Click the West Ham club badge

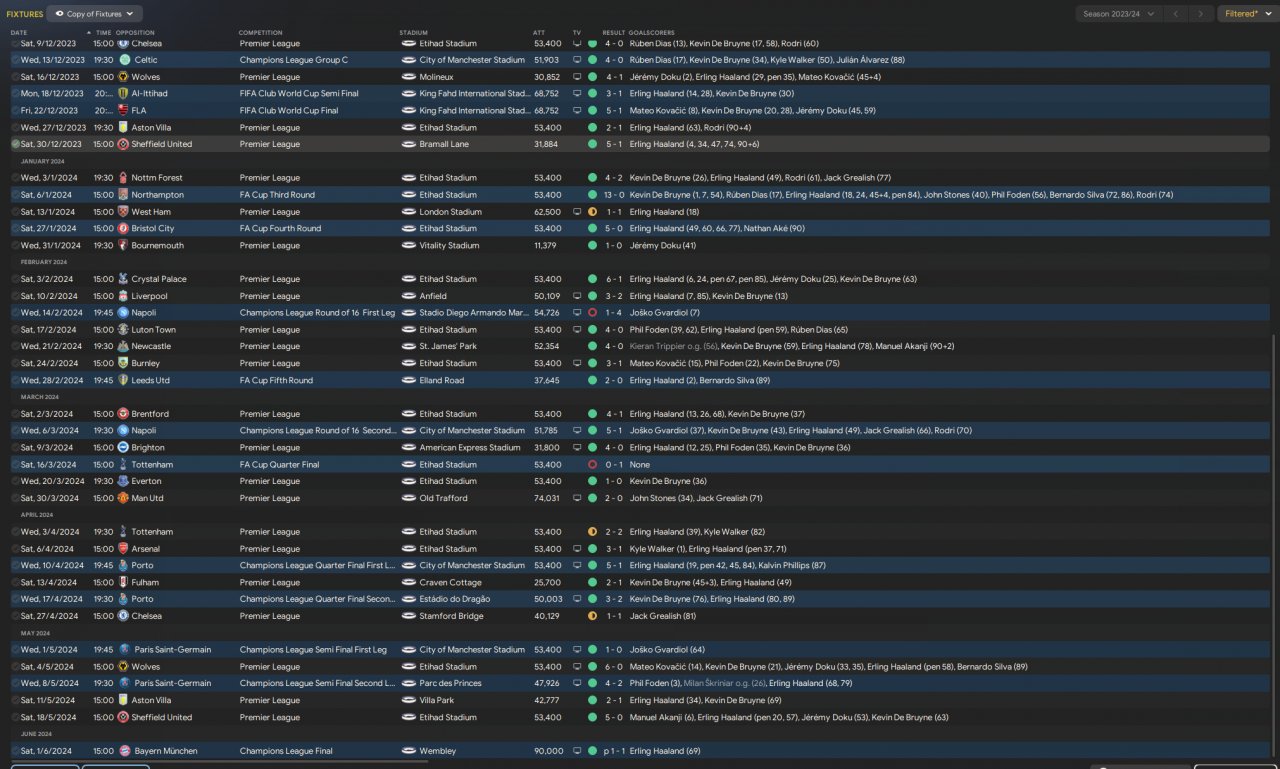pyautogui.click(x=124, y=212)
